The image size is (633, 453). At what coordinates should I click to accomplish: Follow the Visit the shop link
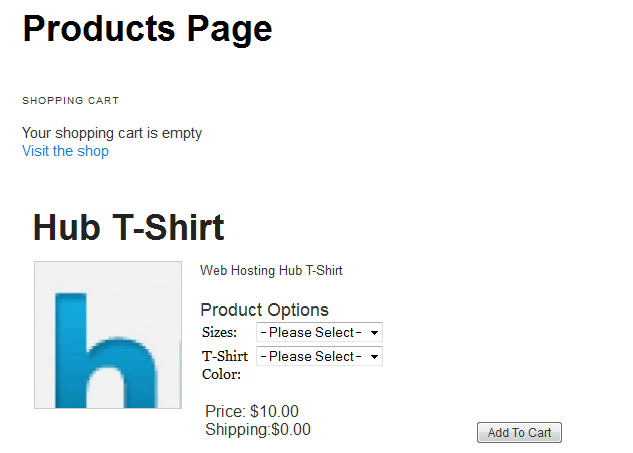[x=65, y=151]
